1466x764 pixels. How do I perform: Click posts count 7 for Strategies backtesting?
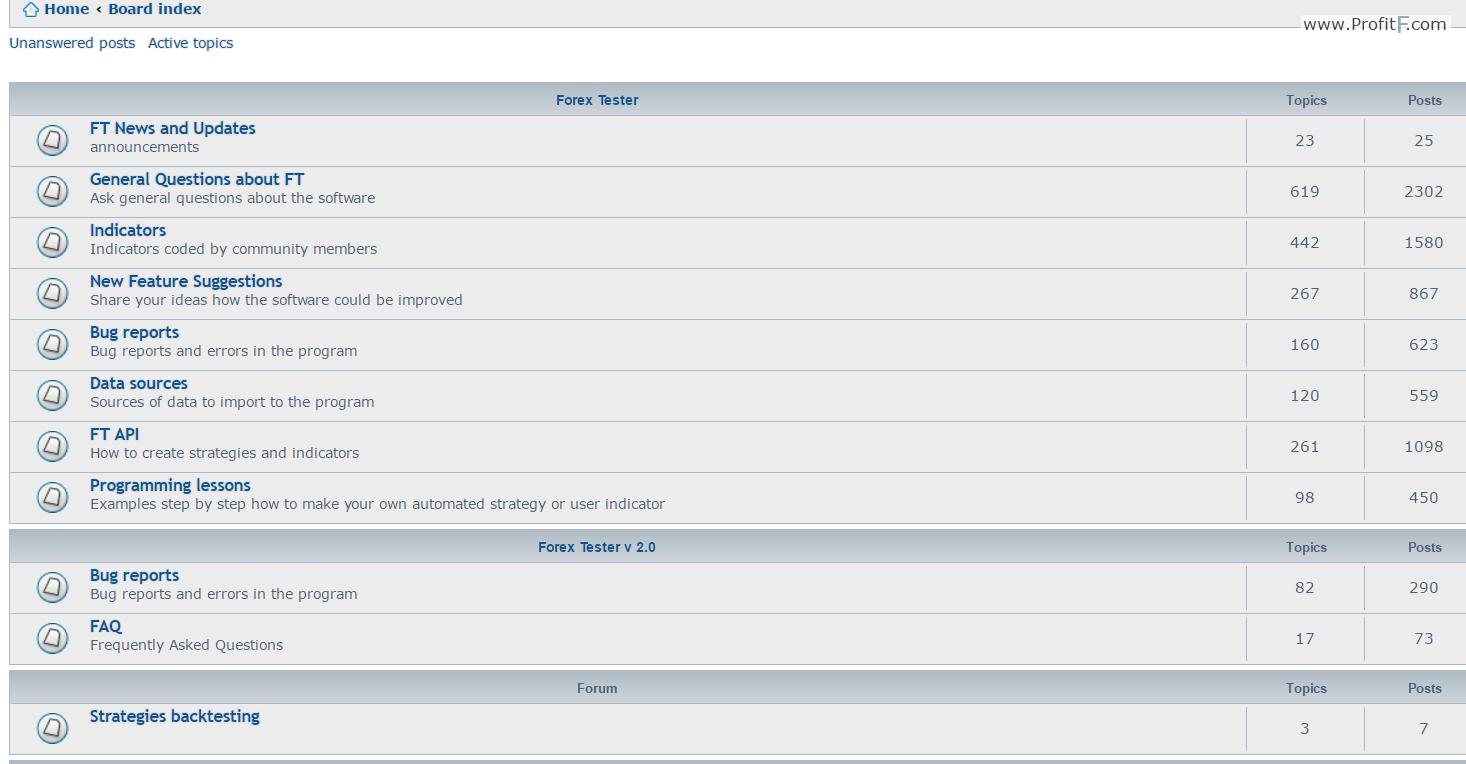[x=1424, y=729]
